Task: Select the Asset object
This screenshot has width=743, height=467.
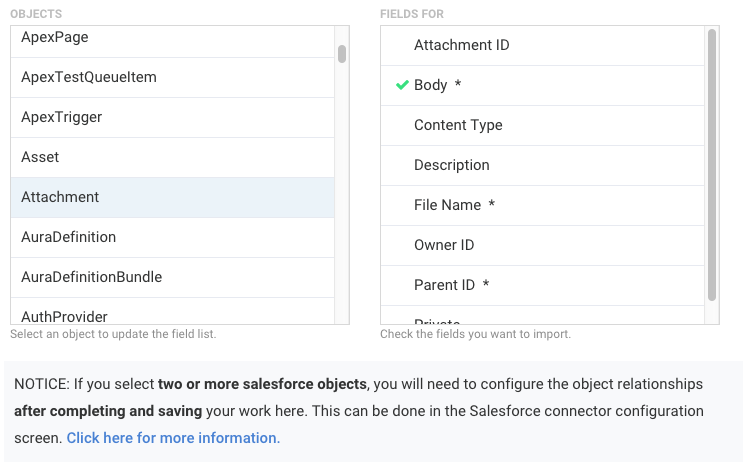Action: (40, 157)
